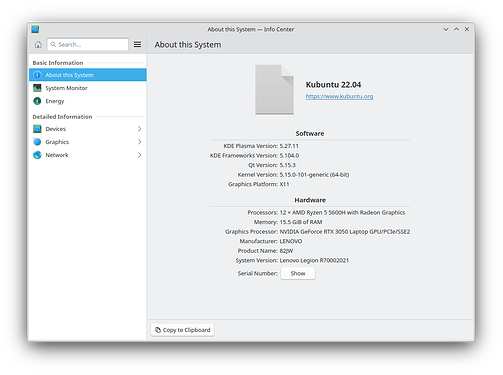503x375 pixels.
Task: Open the About this System entry
Action: pyautogui.click(x=88, y=75)
